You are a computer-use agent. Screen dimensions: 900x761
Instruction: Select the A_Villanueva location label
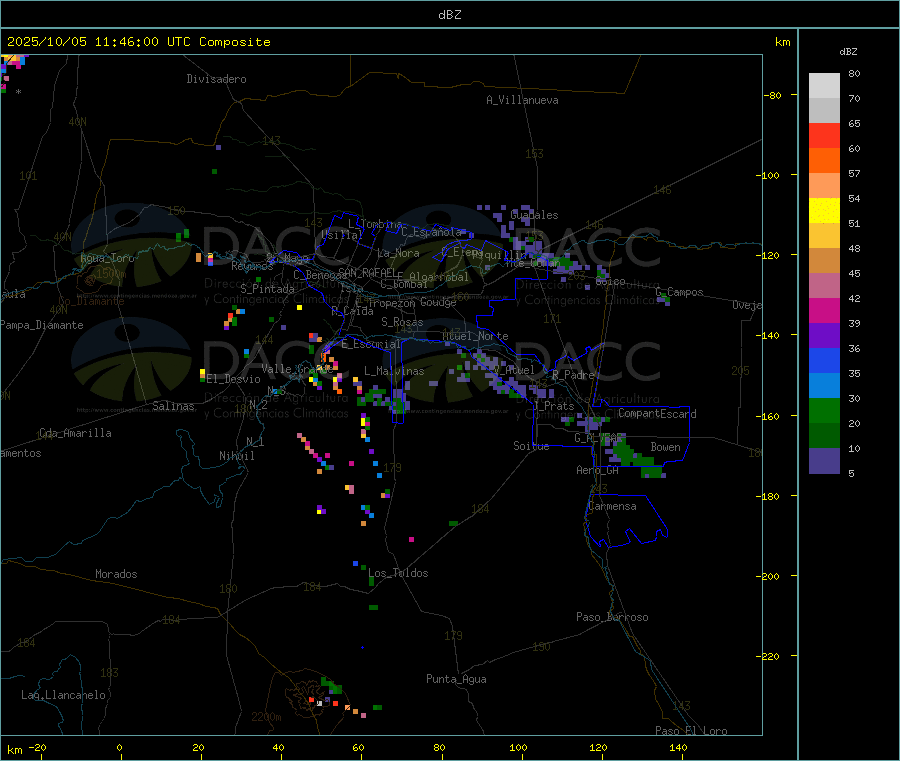point(522,100)
